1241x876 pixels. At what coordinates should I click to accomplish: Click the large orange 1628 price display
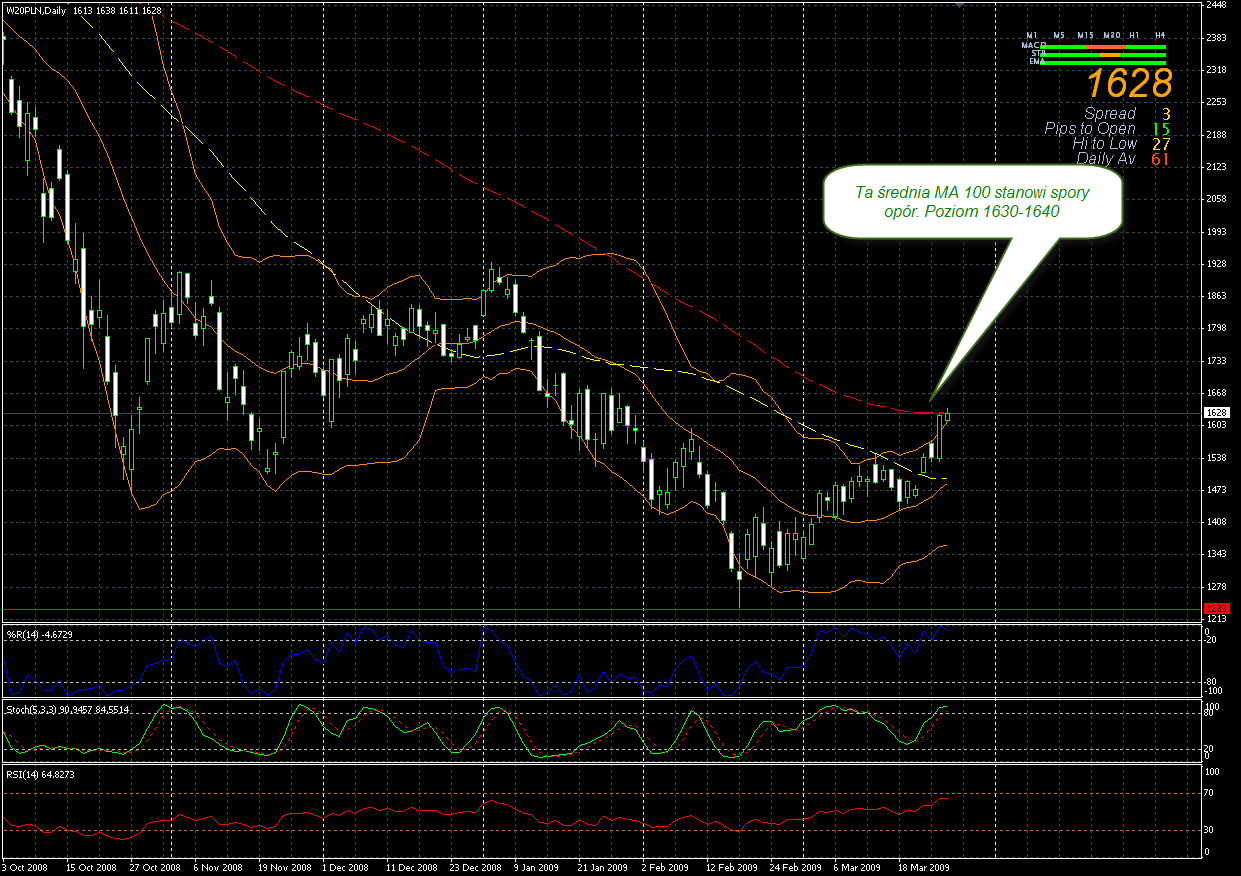1130,83
